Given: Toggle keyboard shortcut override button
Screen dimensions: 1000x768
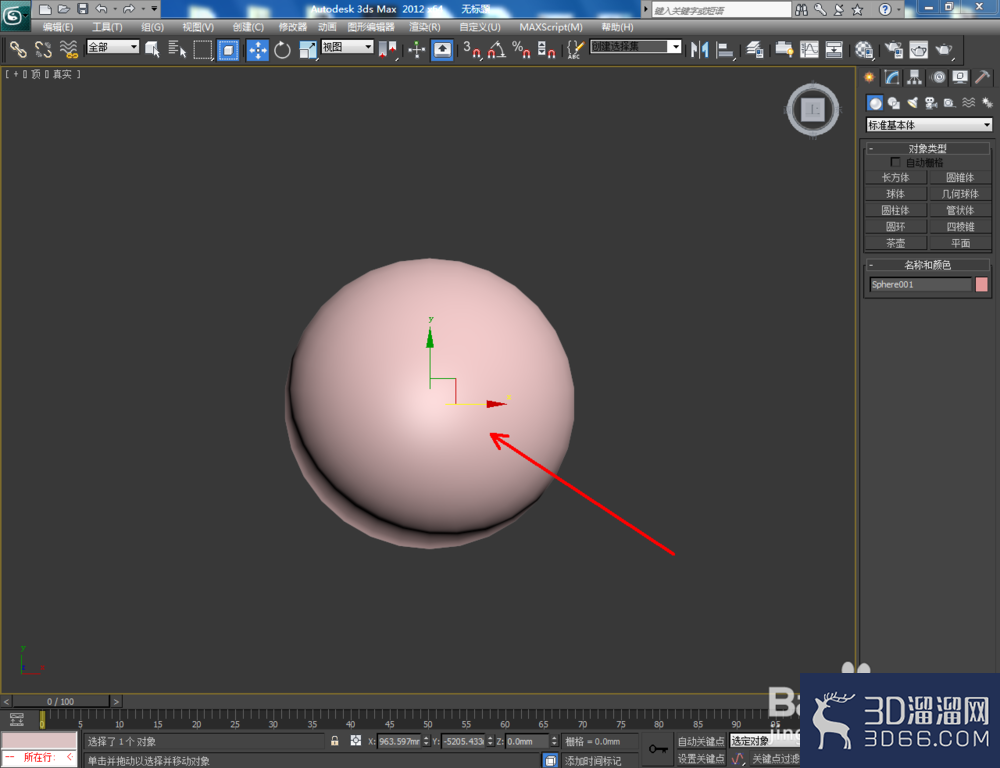Looking at the screenshot, I should [442, 49].
